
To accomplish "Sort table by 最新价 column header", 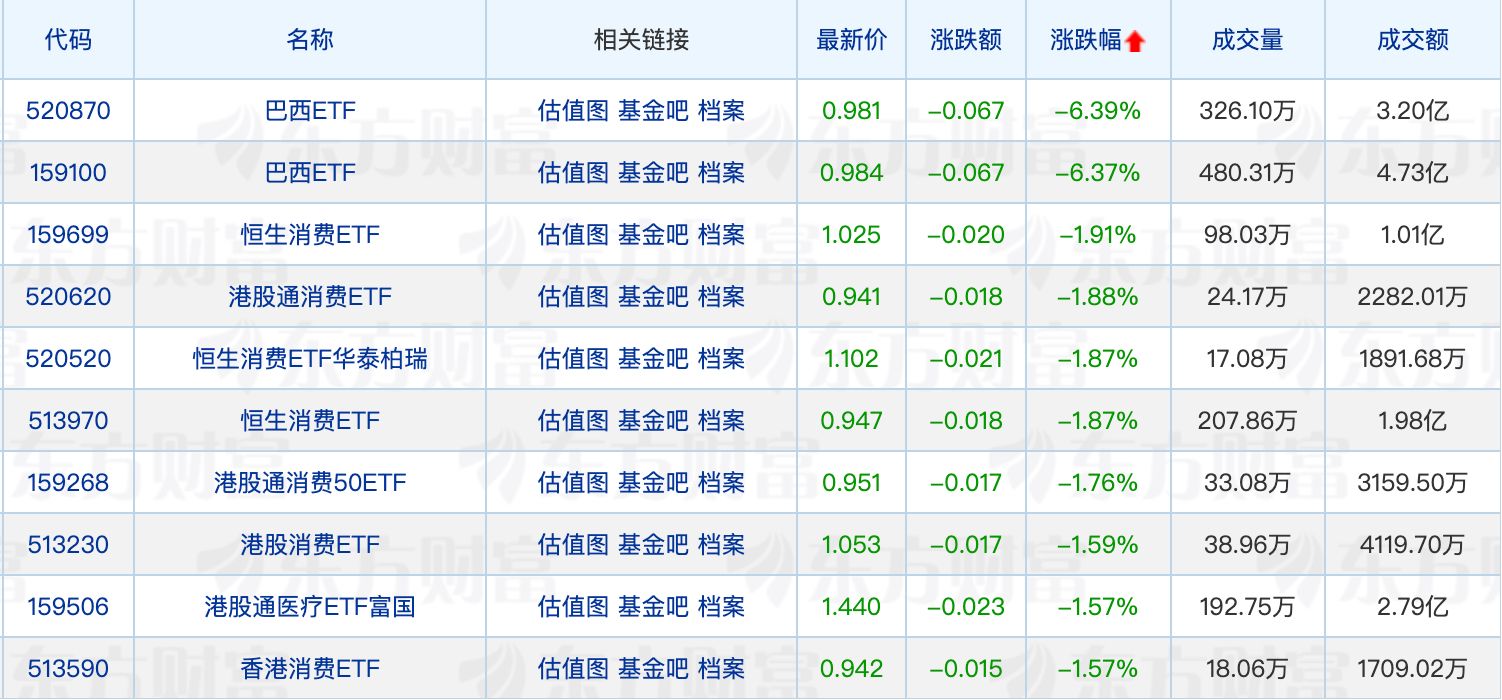I will [x=851, y=40].
